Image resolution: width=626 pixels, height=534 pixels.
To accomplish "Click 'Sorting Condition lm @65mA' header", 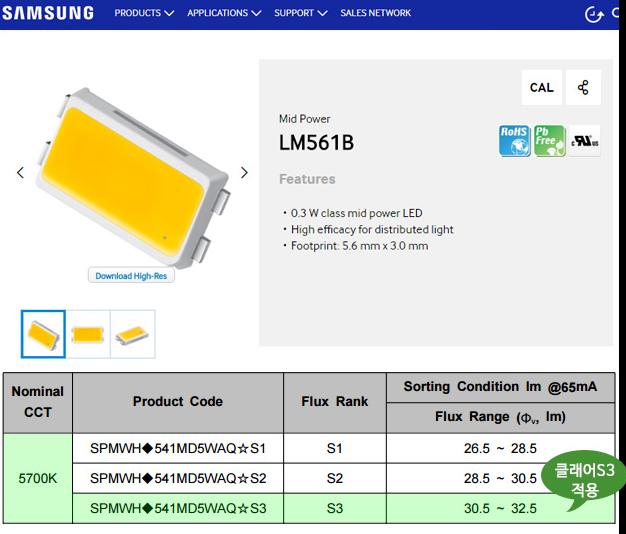I will (x=501, y=388).
